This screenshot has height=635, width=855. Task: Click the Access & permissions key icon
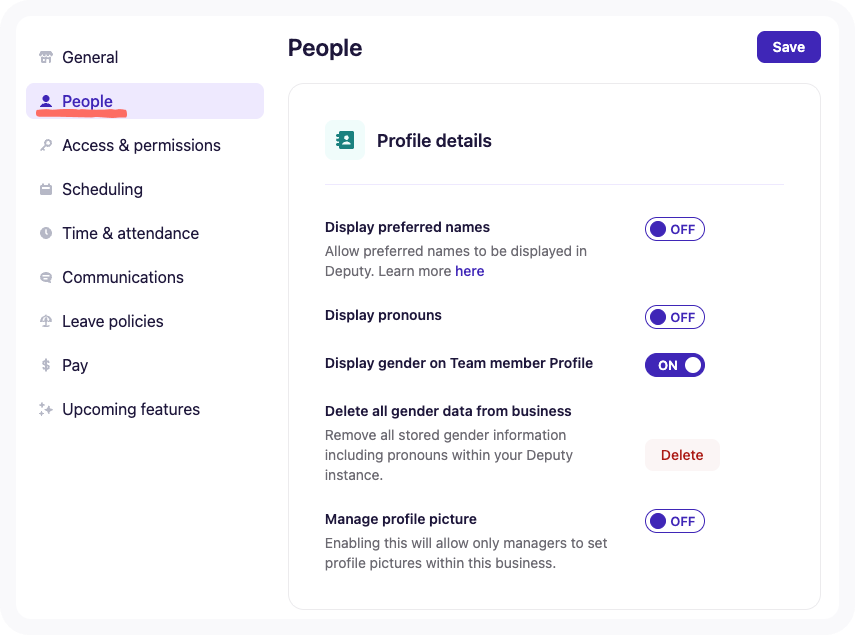pos(46,145)
